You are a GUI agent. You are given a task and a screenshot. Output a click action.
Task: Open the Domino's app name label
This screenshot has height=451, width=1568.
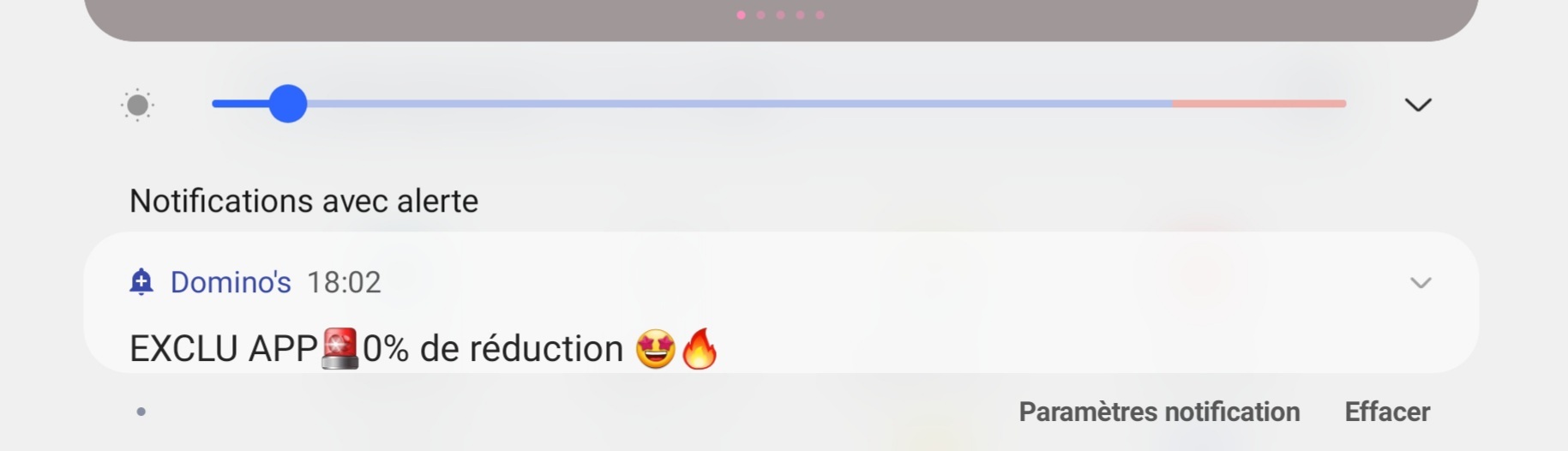coord(231,282)
